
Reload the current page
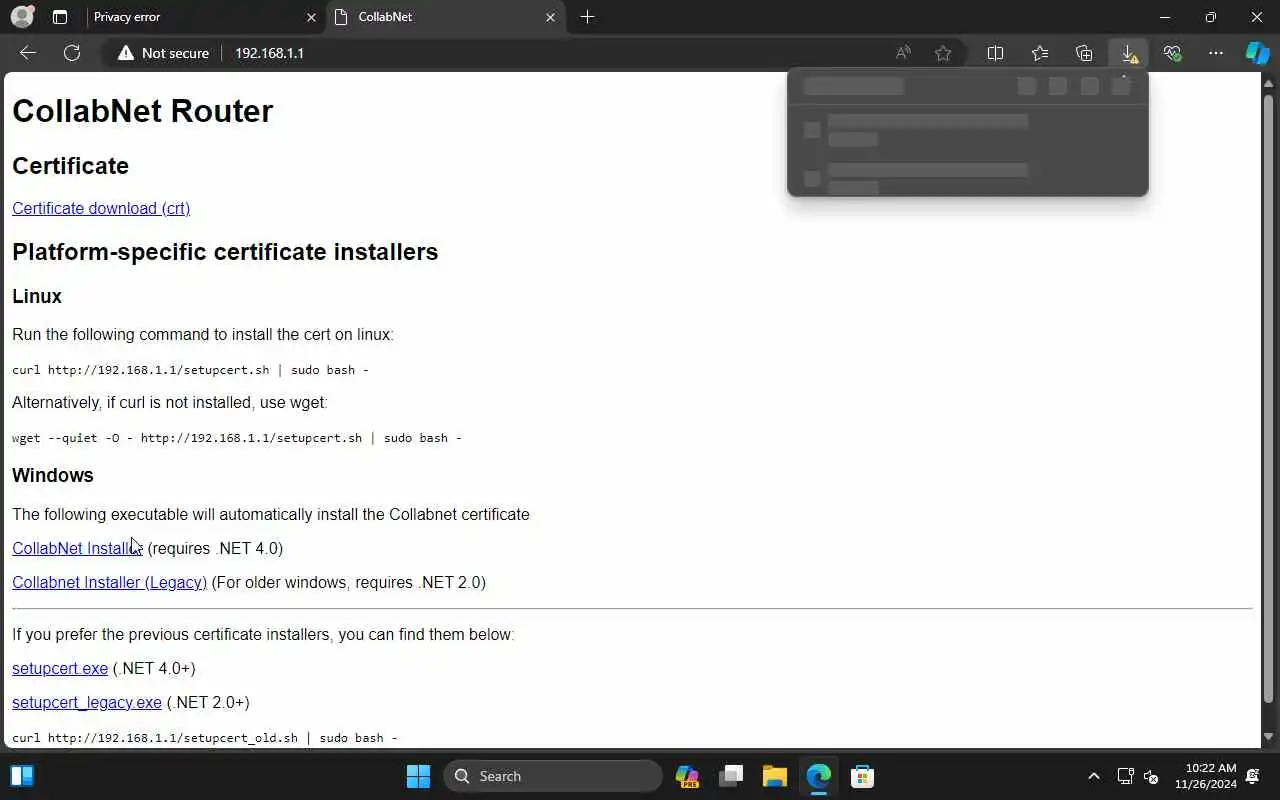(x=72, y=53)
